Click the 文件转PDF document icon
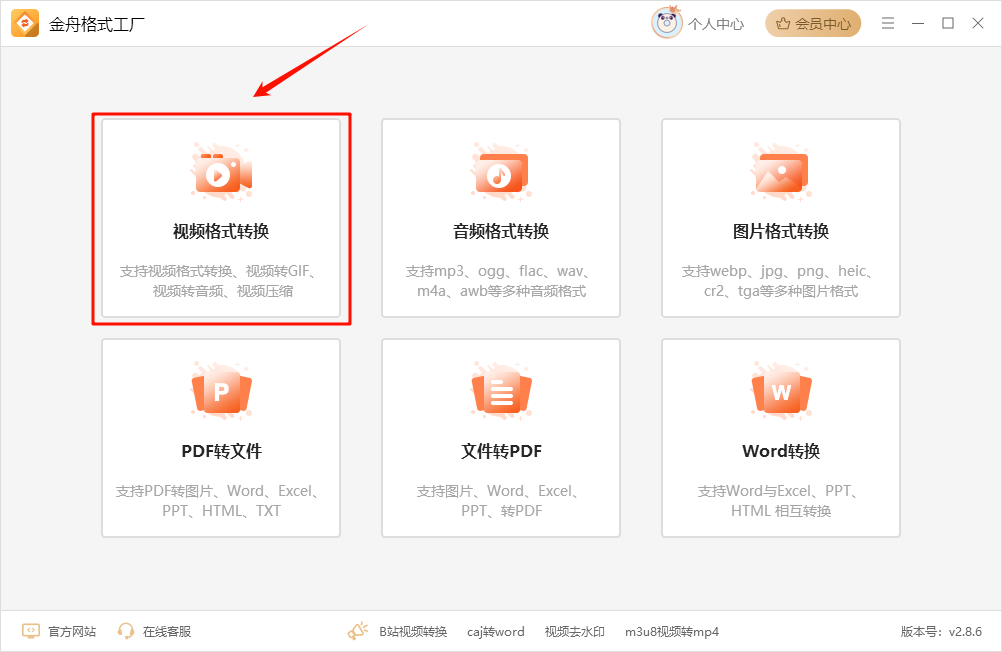The image size is (1002, 652). (501, 391)
